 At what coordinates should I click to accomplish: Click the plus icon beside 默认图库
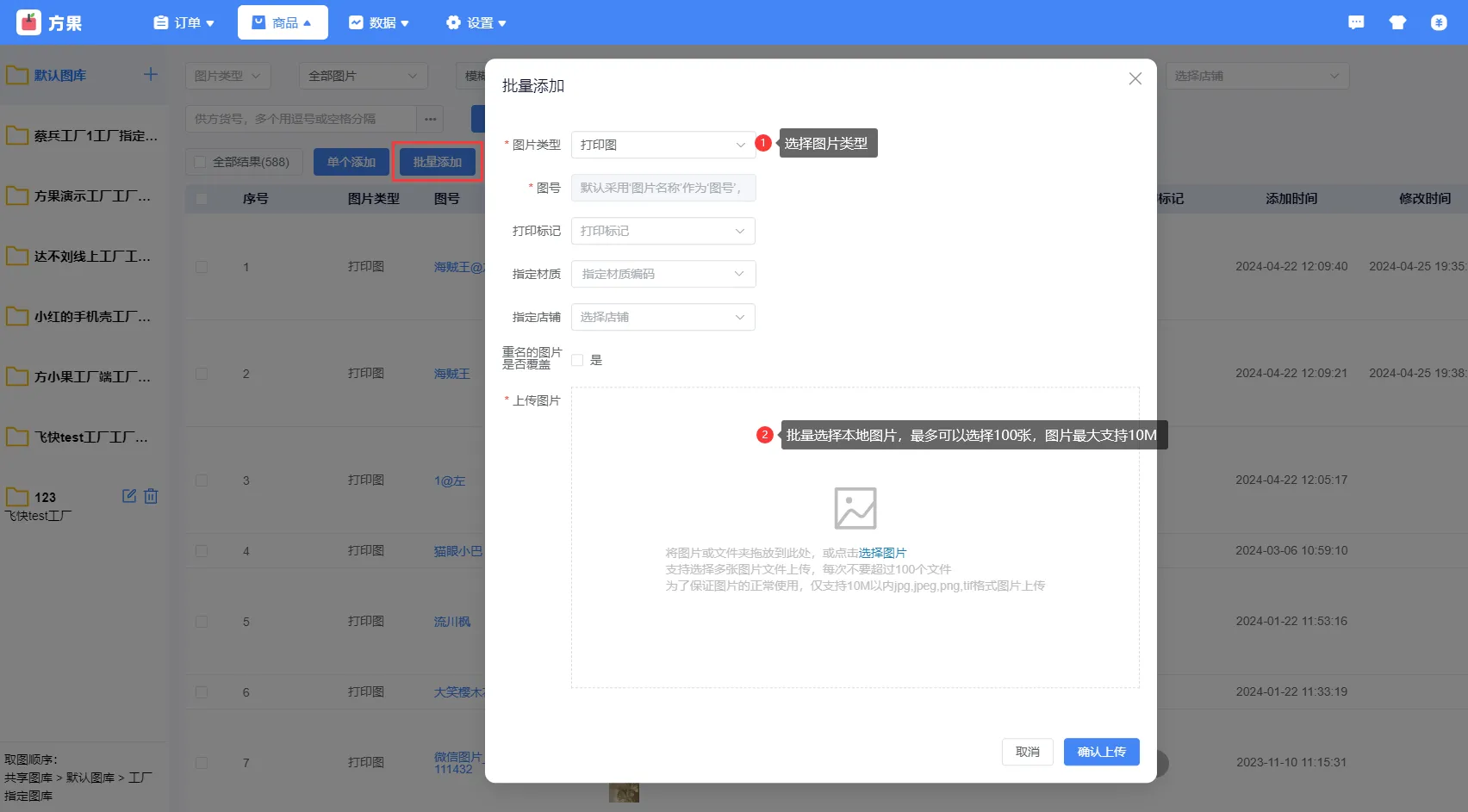[151, 75]
